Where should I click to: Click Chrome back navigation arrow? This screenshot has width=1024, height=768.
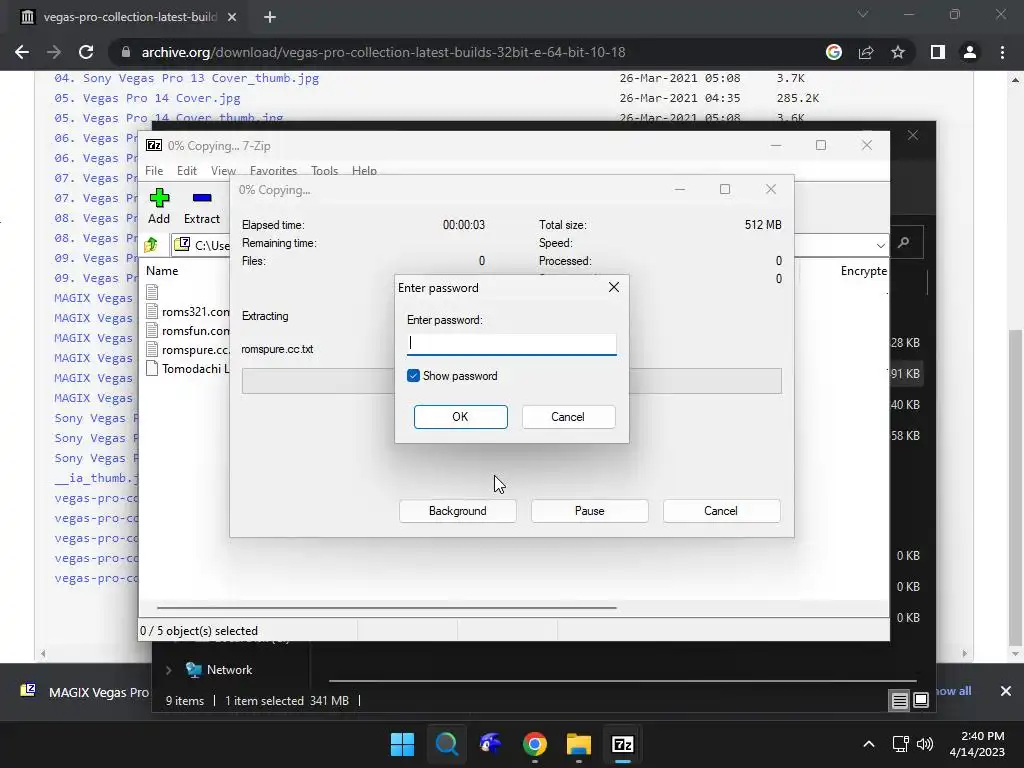(x=22, y=52)
